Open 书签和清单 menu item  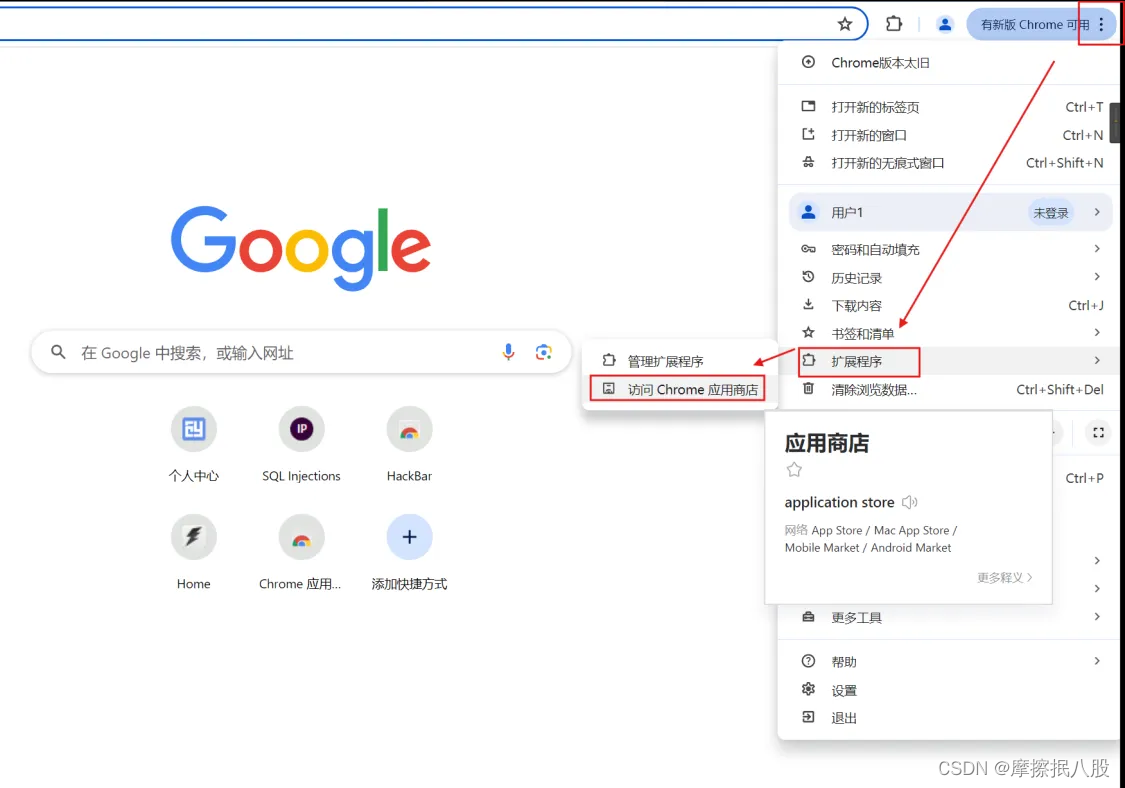point(949,333)
